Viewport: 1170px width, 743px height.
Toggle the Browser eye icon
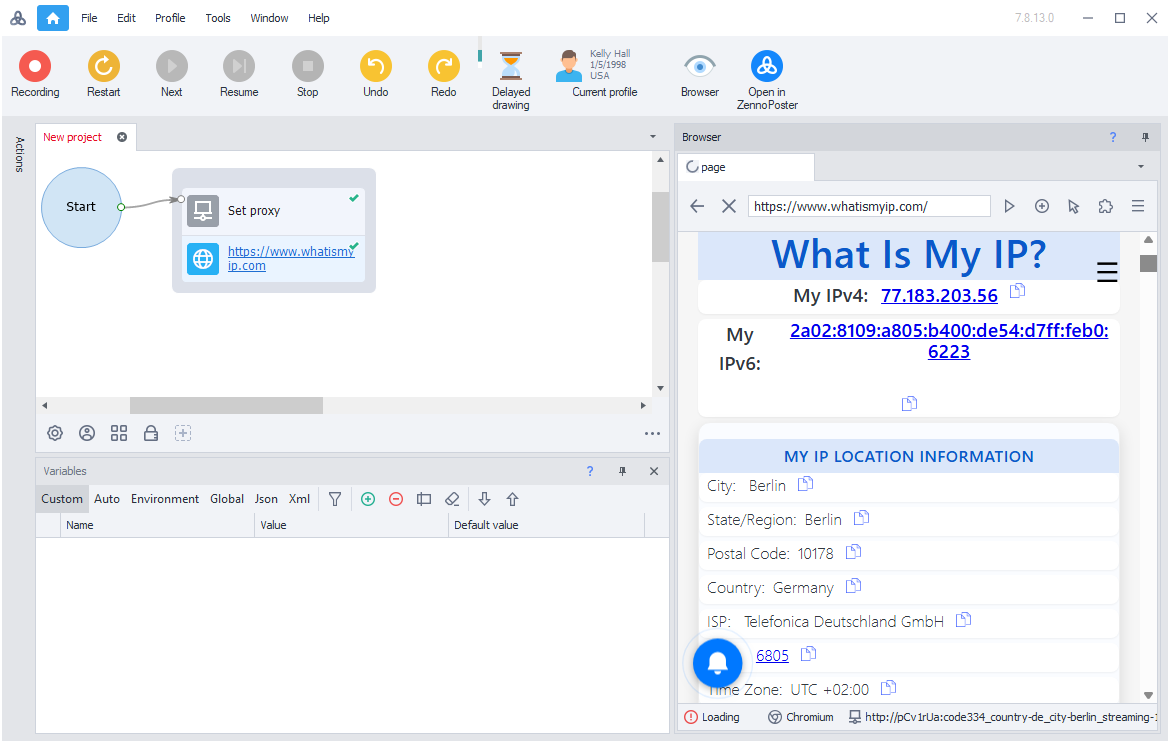(700, 74)
